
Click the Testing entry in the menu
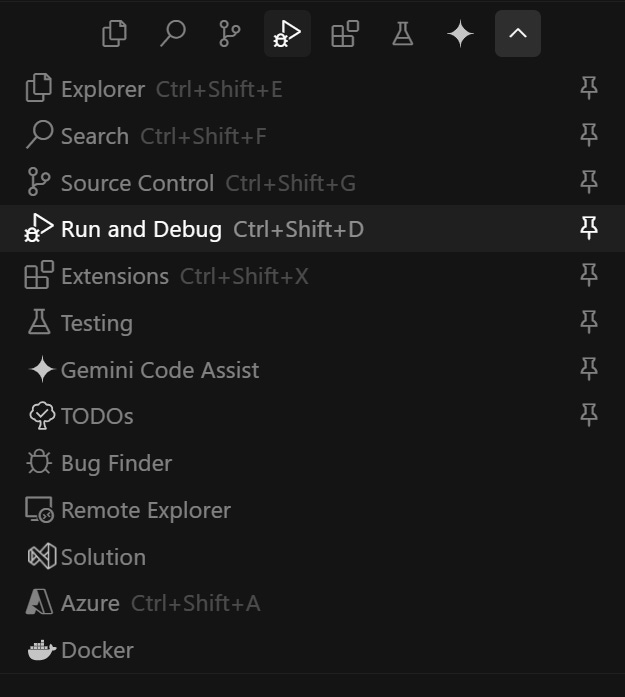coord(96,323)
